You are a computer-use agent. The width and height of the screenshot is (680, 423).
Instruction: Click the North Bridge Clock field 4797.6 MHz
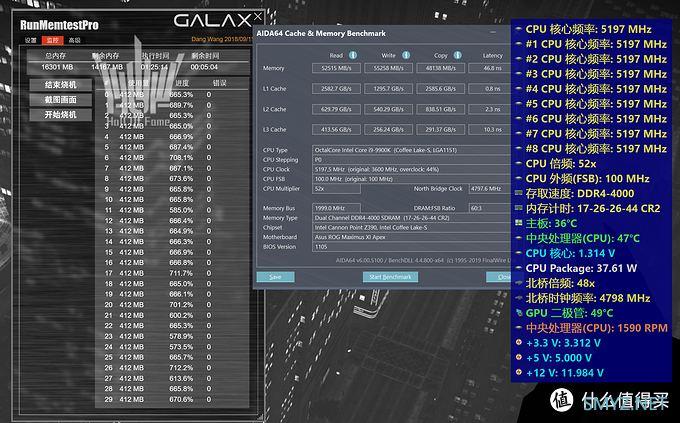(x=490, y=189)
